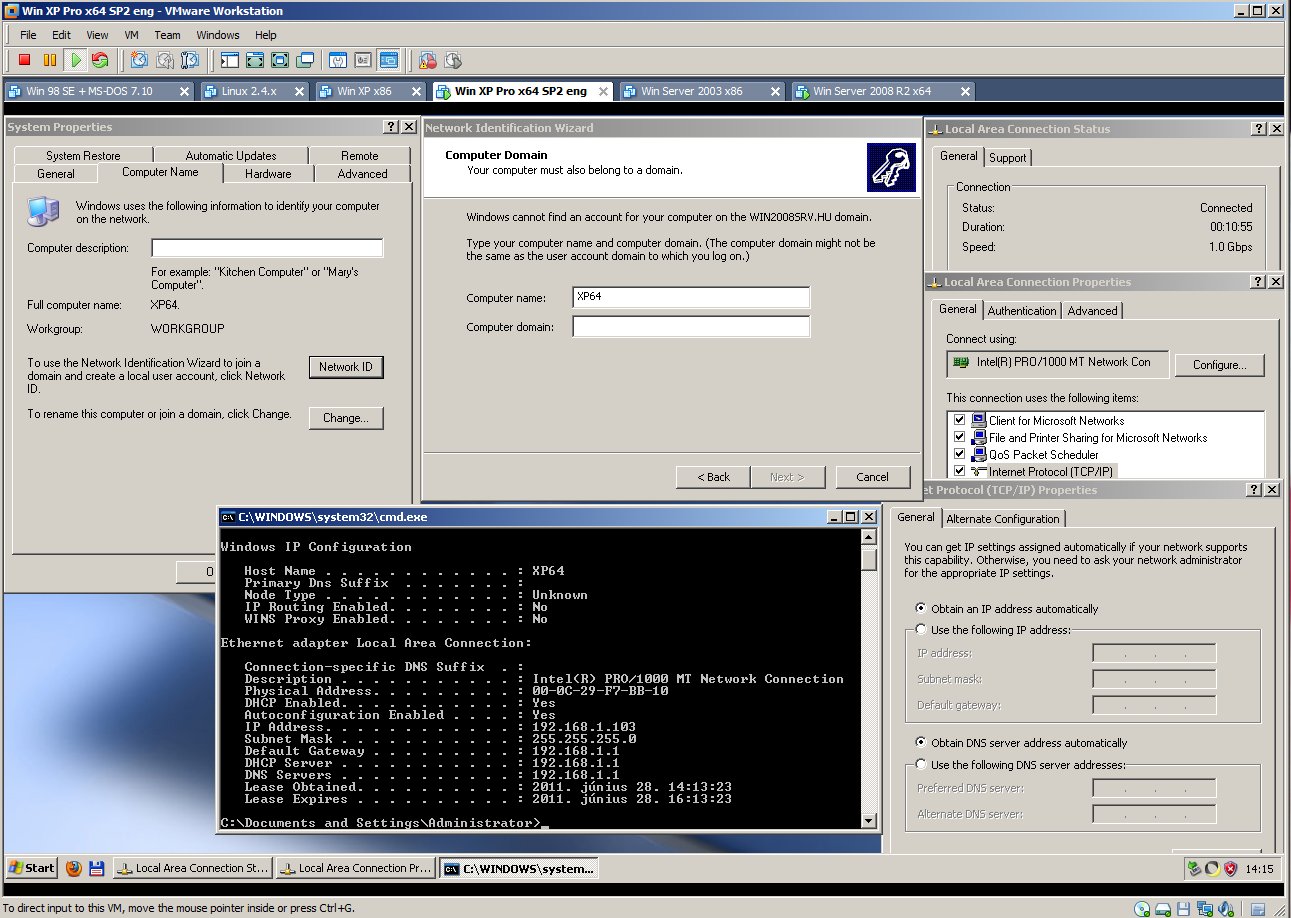Screen dimensions: 1291x918
Task: Open the Windows menu in VMware
Action: pyautogui.click(x=217, y=35)
